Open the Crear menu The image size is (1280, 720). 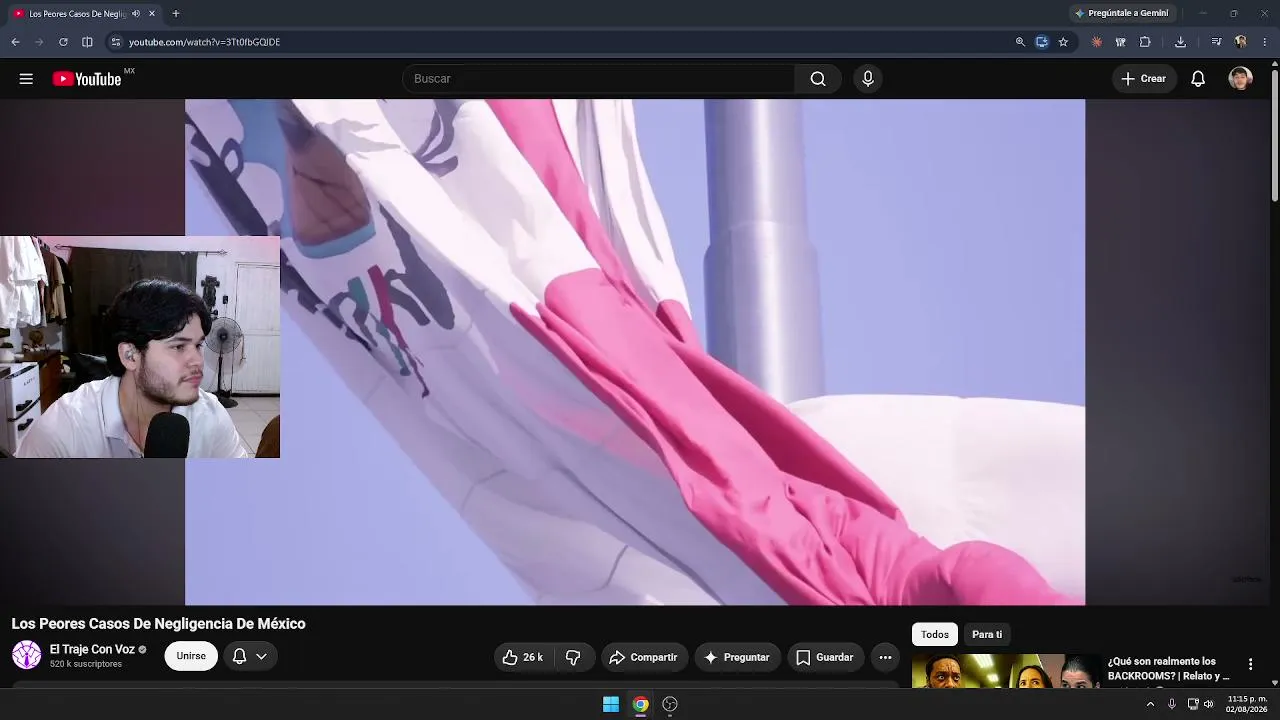1143,79
